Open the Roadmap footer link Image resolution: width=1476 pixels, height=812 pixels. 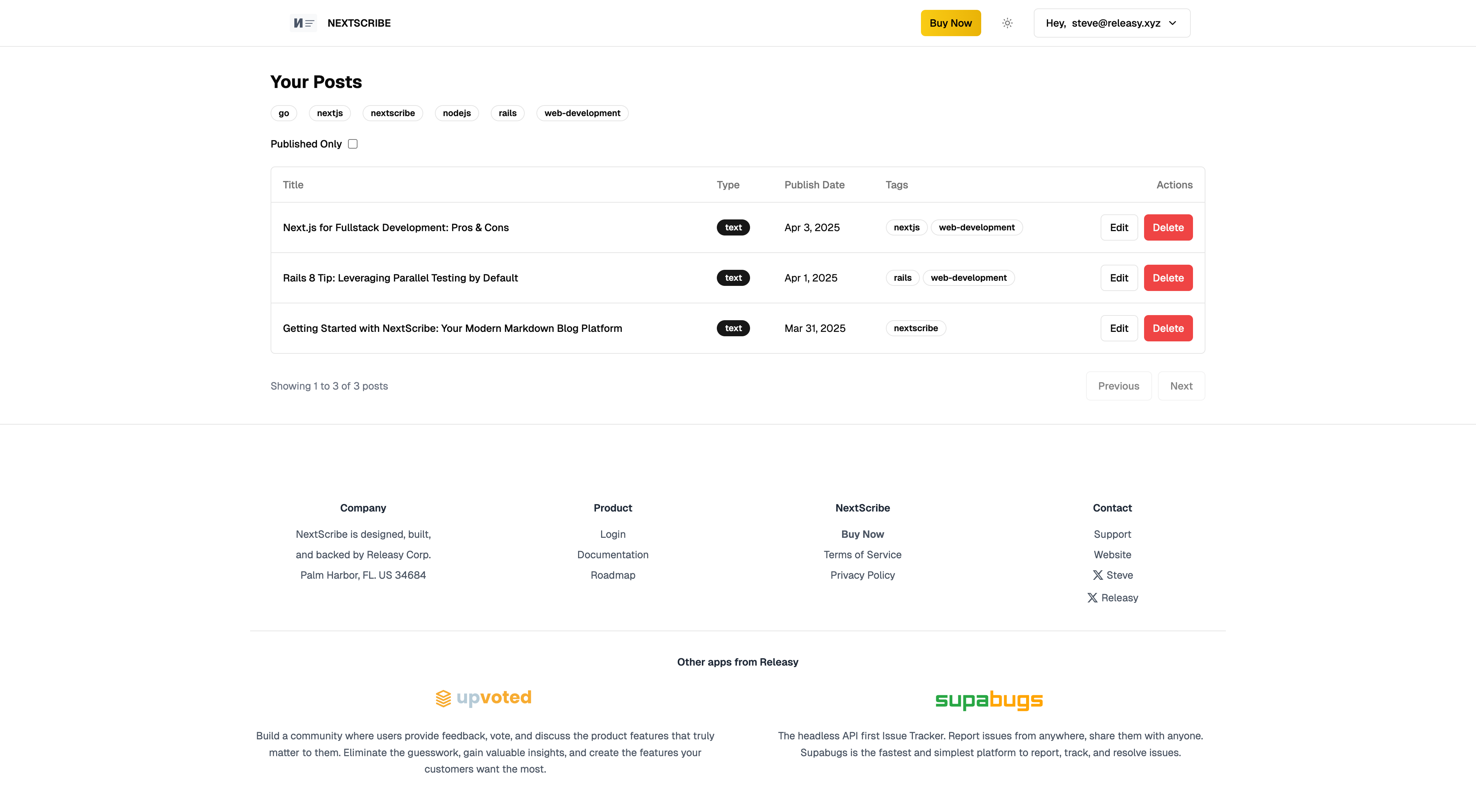point(612,575)
